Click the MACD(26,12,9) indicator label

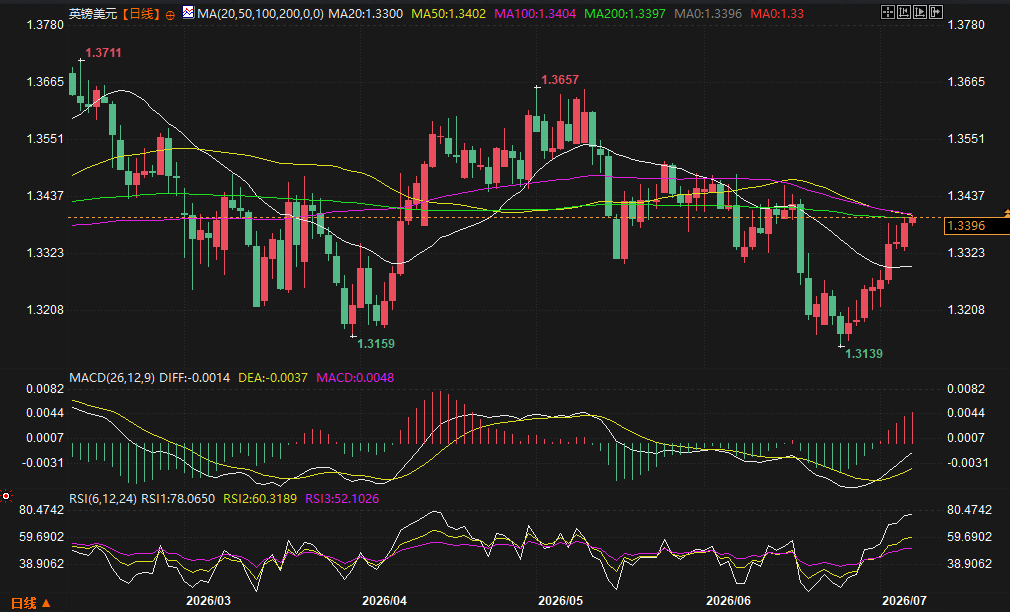point(111,378)
